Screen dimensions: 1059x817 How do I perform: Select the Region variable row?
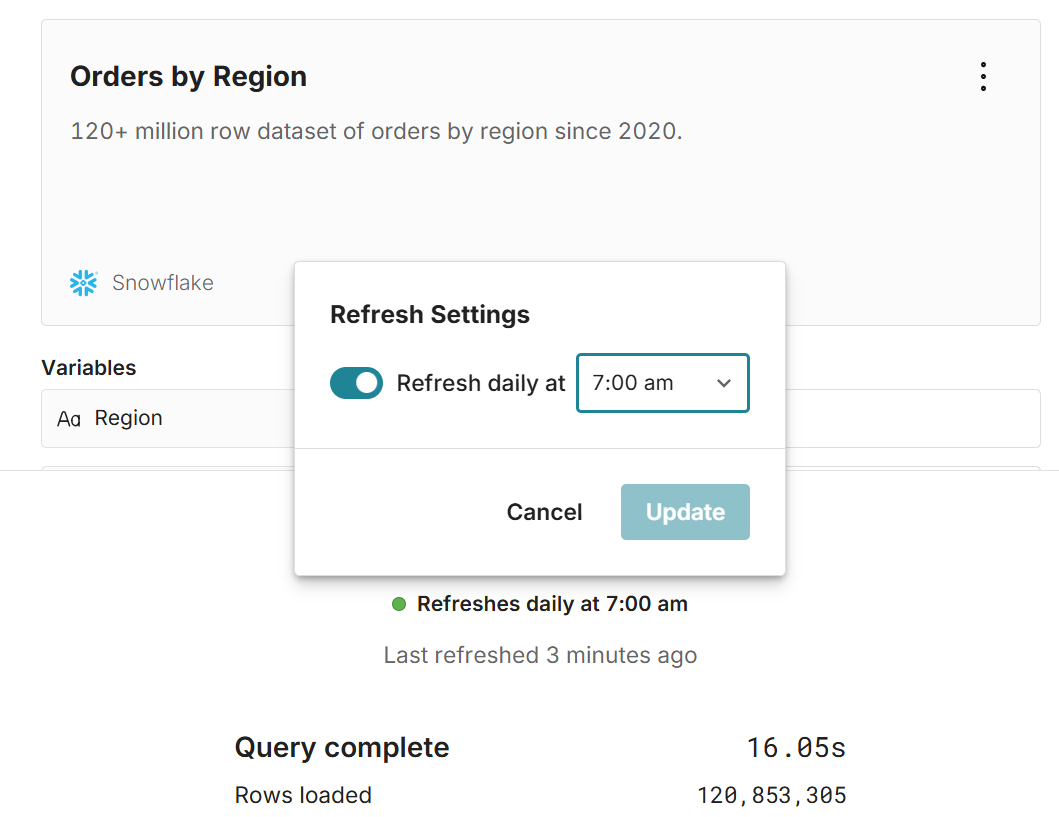click(x=170, y=418)
